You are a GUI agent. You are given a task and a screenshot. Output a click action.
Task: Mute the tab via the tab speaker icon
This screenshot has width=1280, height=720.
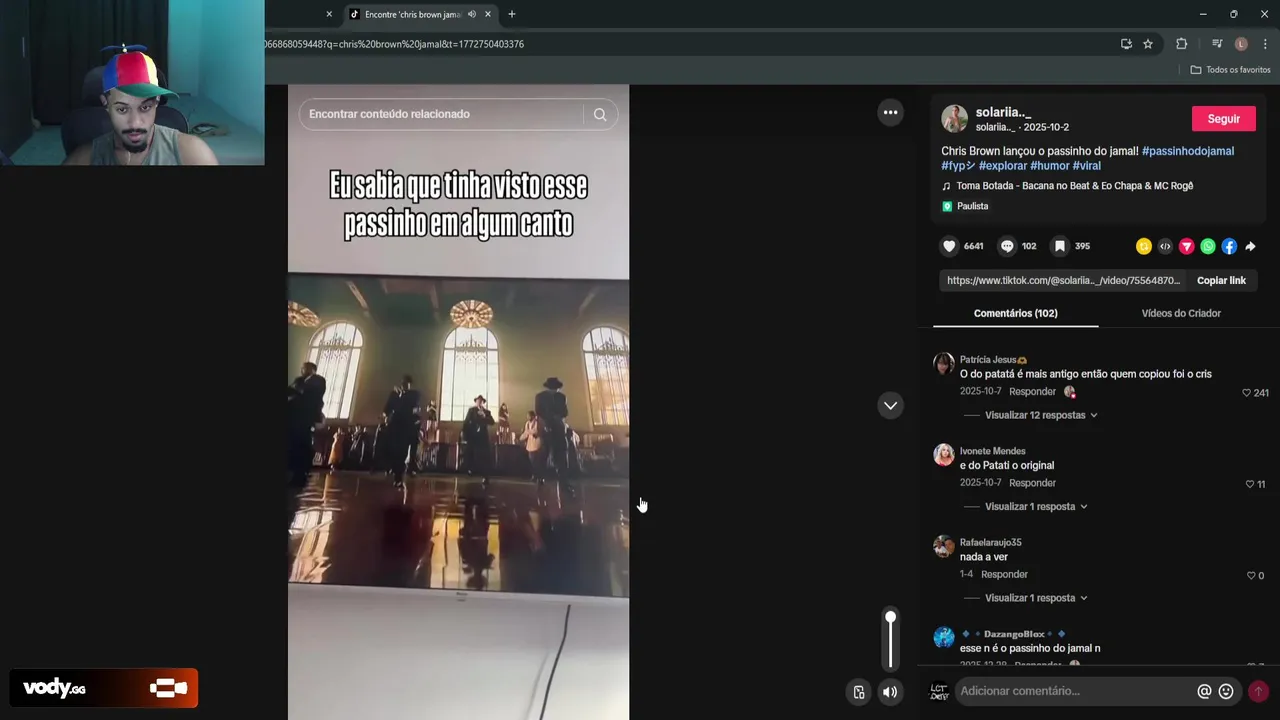471,14
